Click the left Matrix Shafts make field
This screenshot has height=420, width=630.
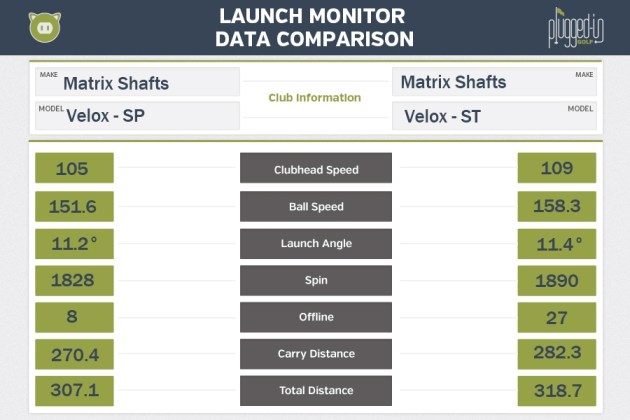138,82
